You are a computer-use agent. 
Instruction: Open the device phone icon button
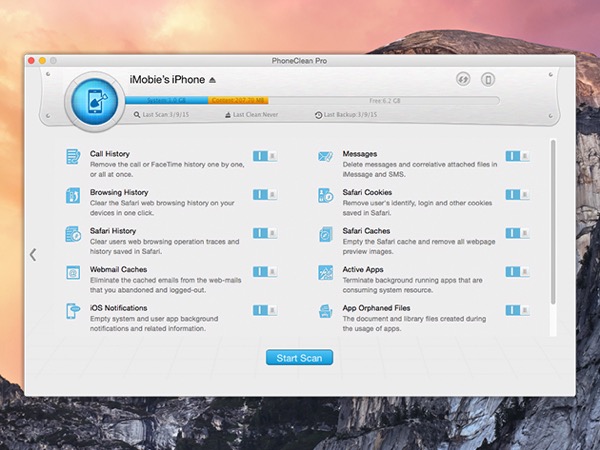[x=488, y=79]
